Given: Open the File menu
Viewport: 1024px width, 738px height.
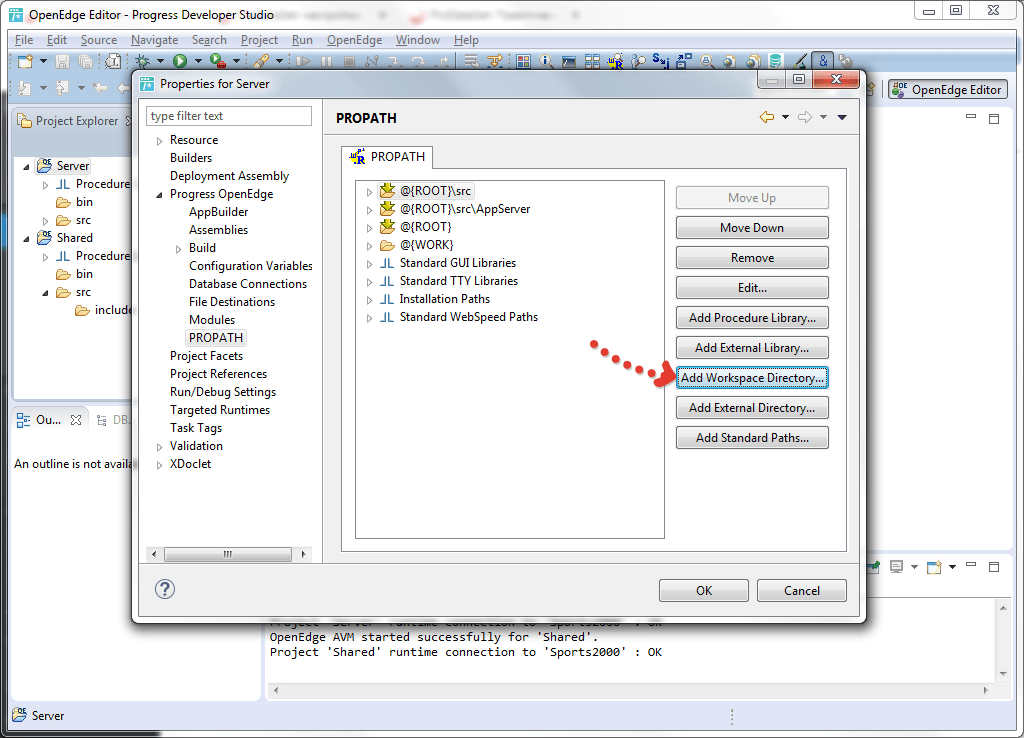Looking at the screenshot, I should (x=24, y=40).
